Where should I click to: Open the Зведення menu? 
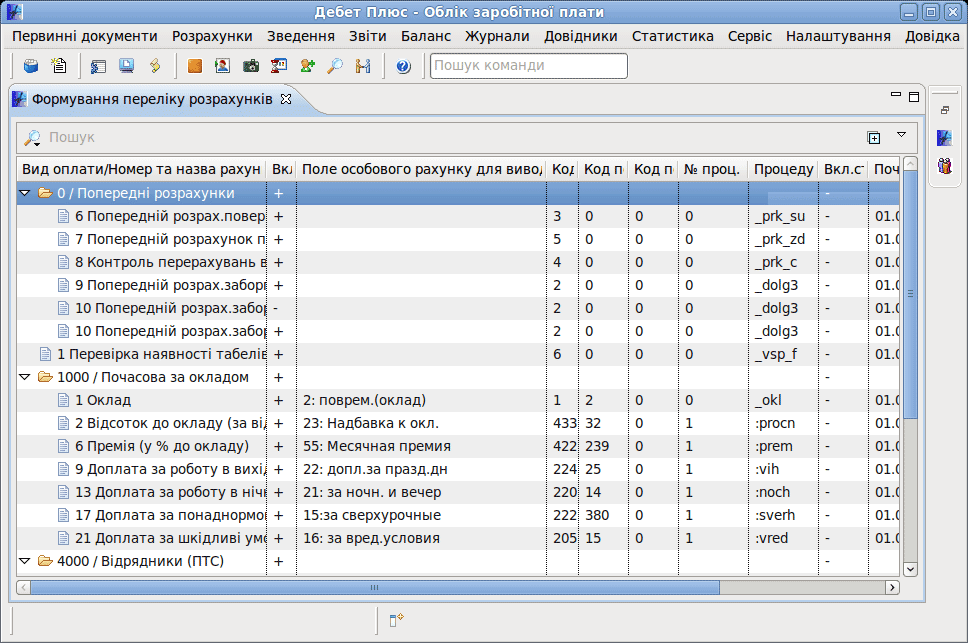tap(301, 36)
